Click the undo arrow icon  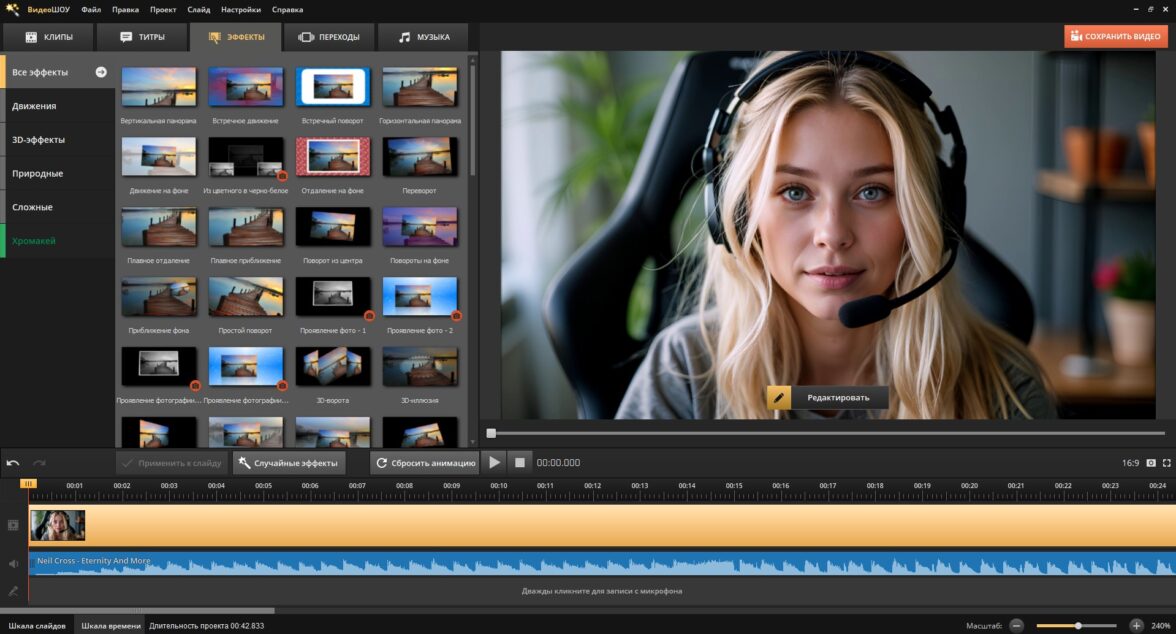click(13, 463)
